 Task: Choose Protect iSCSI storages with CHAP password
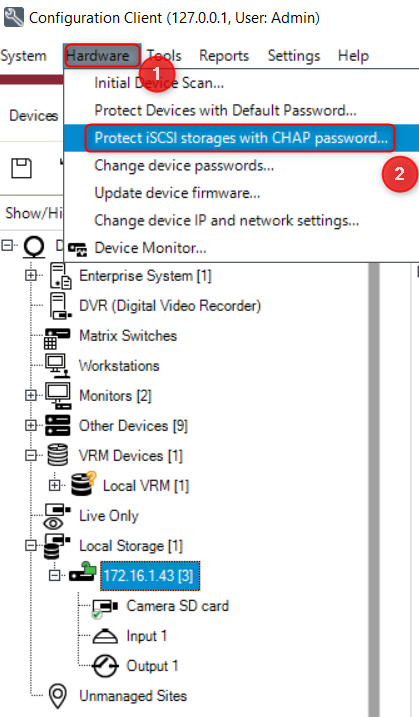(241, 138)
